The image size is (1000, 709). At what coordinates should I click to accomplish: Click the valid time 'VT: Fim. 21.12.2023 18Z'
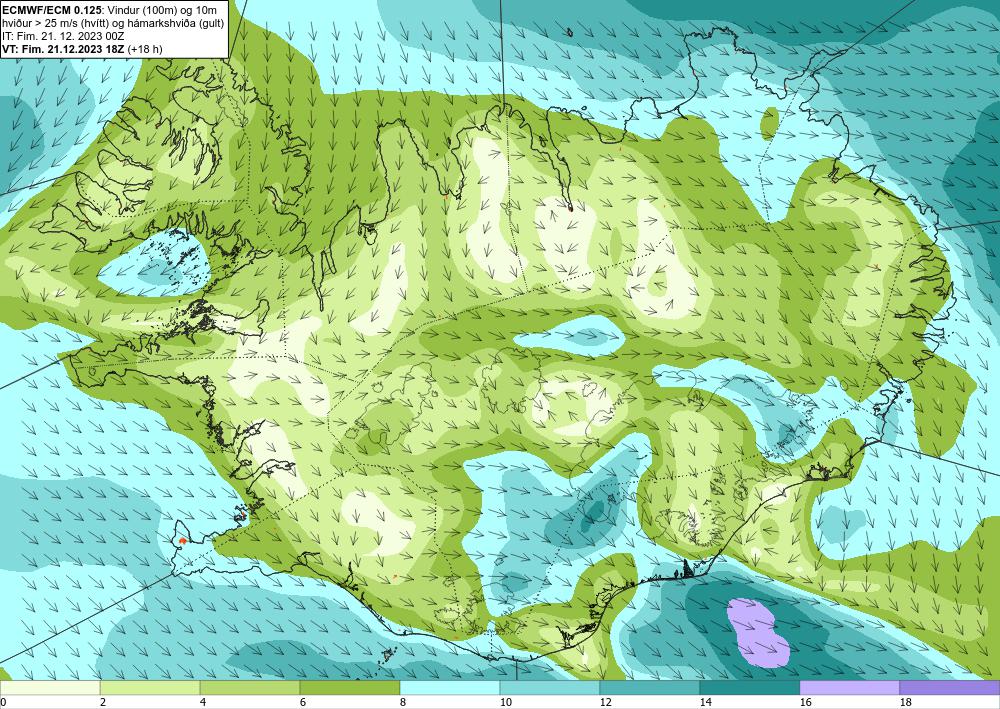coord(64,49)
